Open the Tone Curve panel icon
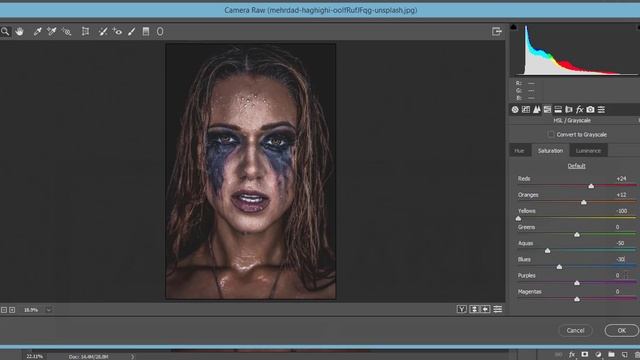Screen dimensions: 640x360 pos(526,109)
